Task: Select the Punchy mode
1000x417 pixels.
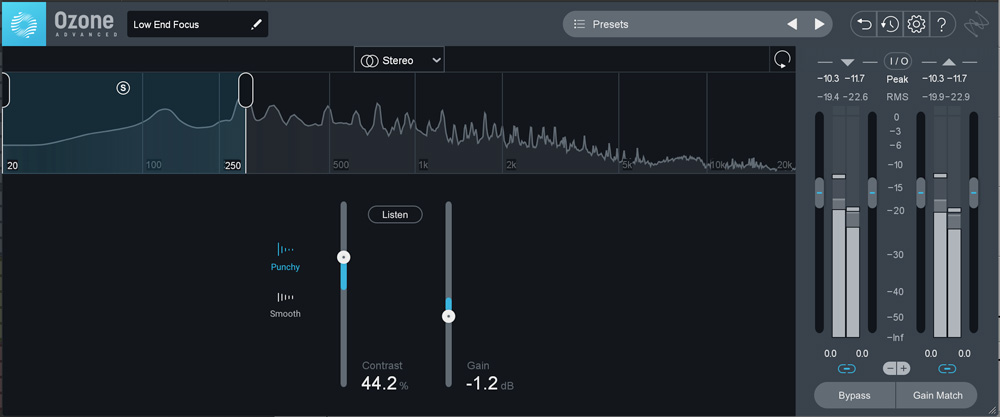Action: (285, 257)
